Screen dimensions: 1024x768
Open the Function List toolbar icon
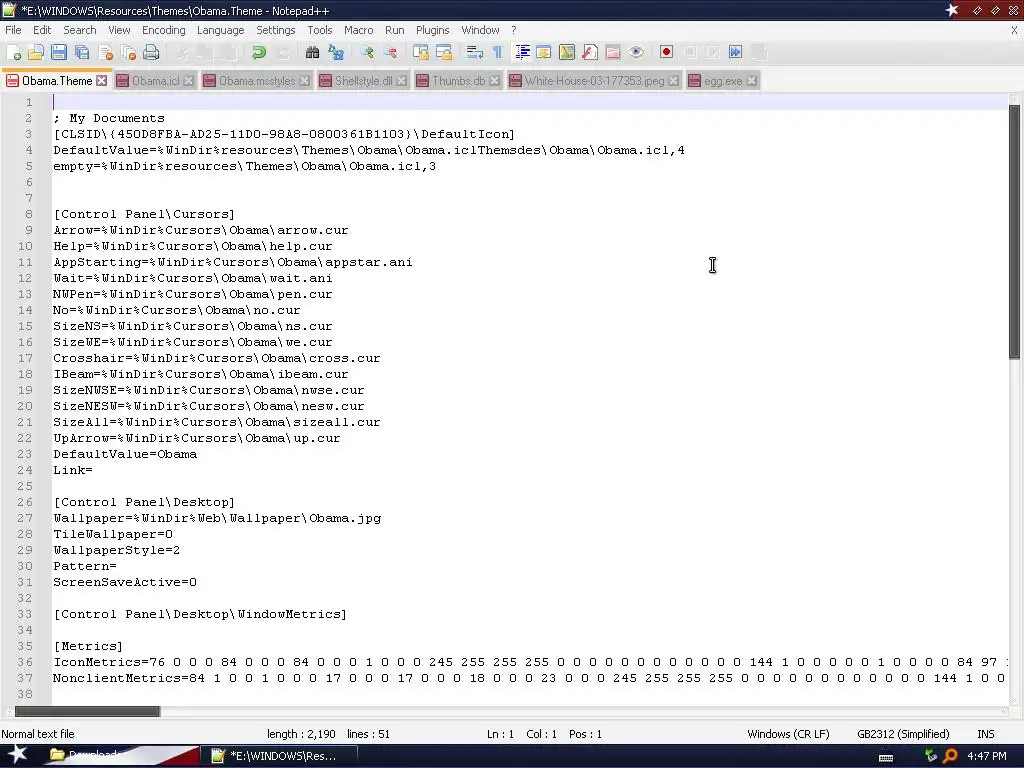click(590, 53)
